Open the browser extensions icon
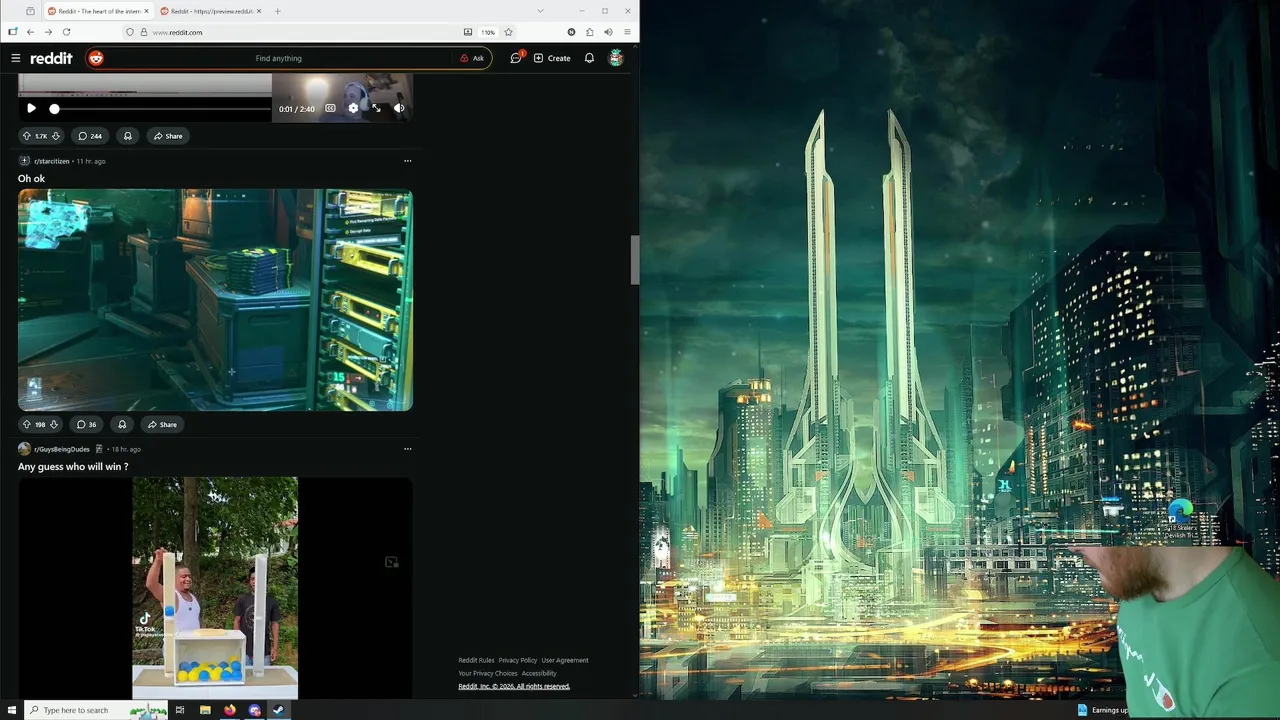The image size is (1280, 720). pos(589,32)
